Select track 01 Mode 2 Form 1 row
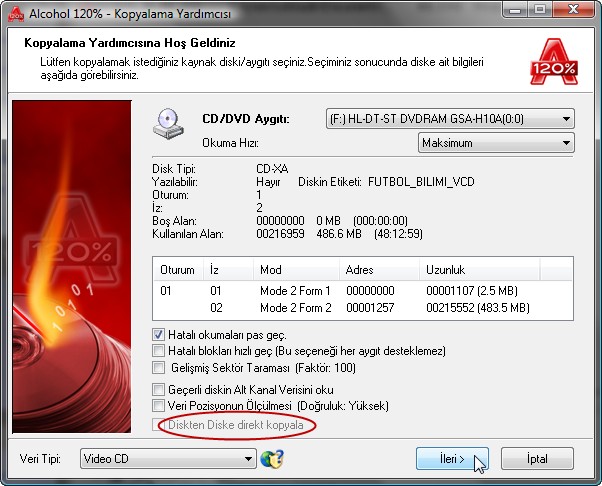 [362, 291]
